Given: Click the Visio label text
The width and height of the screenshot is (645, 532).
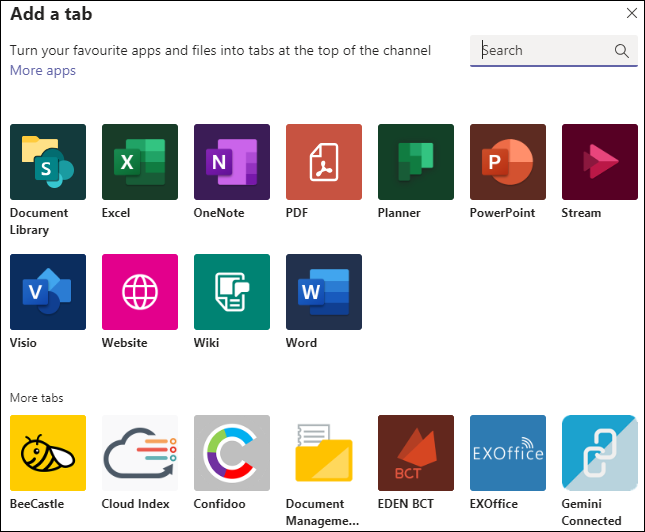Looking at the screenshot, I should tap(23, 343).
